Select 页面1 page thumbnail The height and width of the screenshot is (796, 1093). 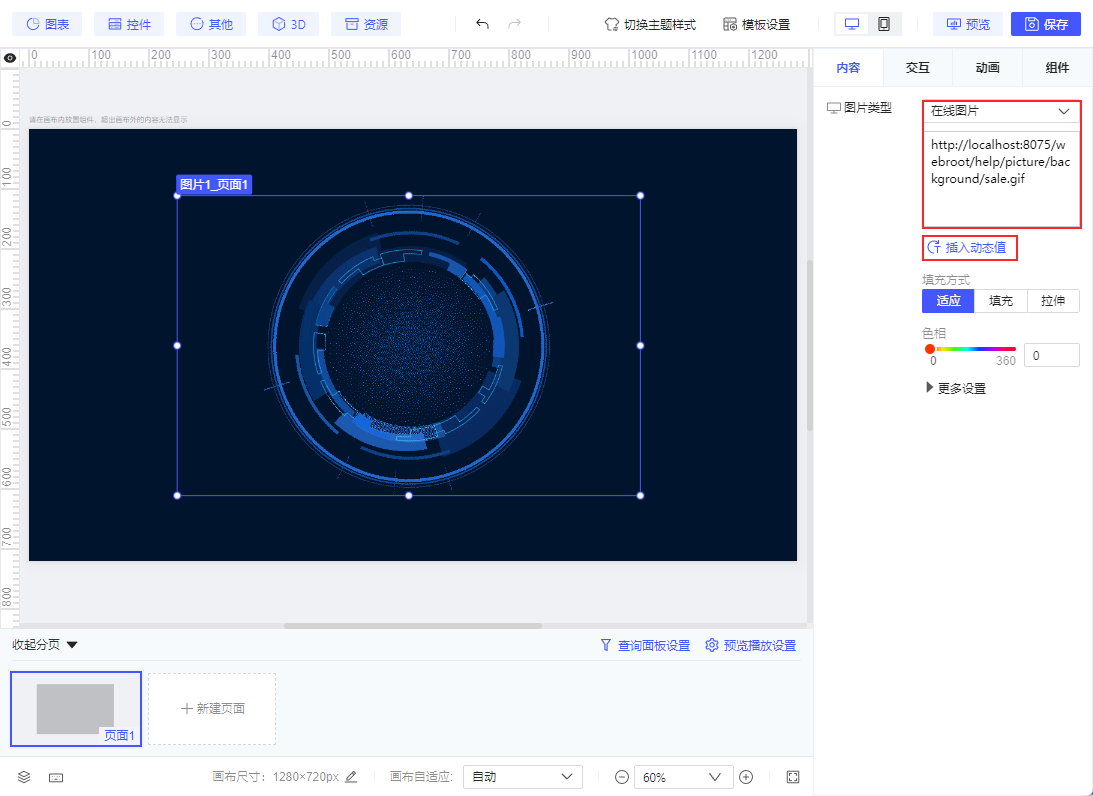[76, 709]
